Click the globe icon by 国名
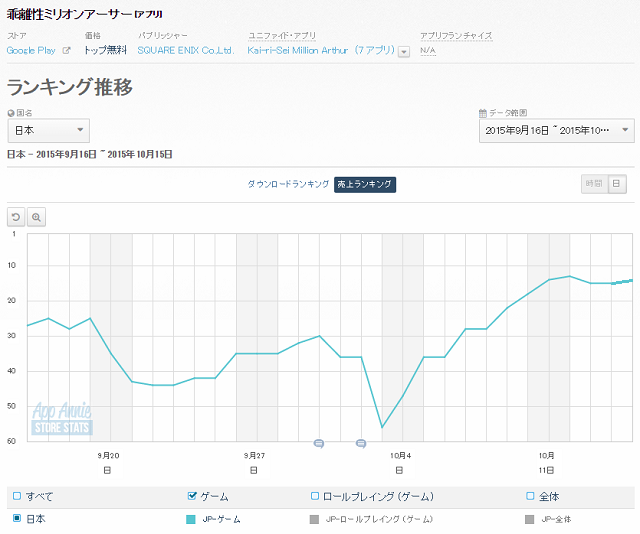The image size is (640, 534). pos(11,113)
